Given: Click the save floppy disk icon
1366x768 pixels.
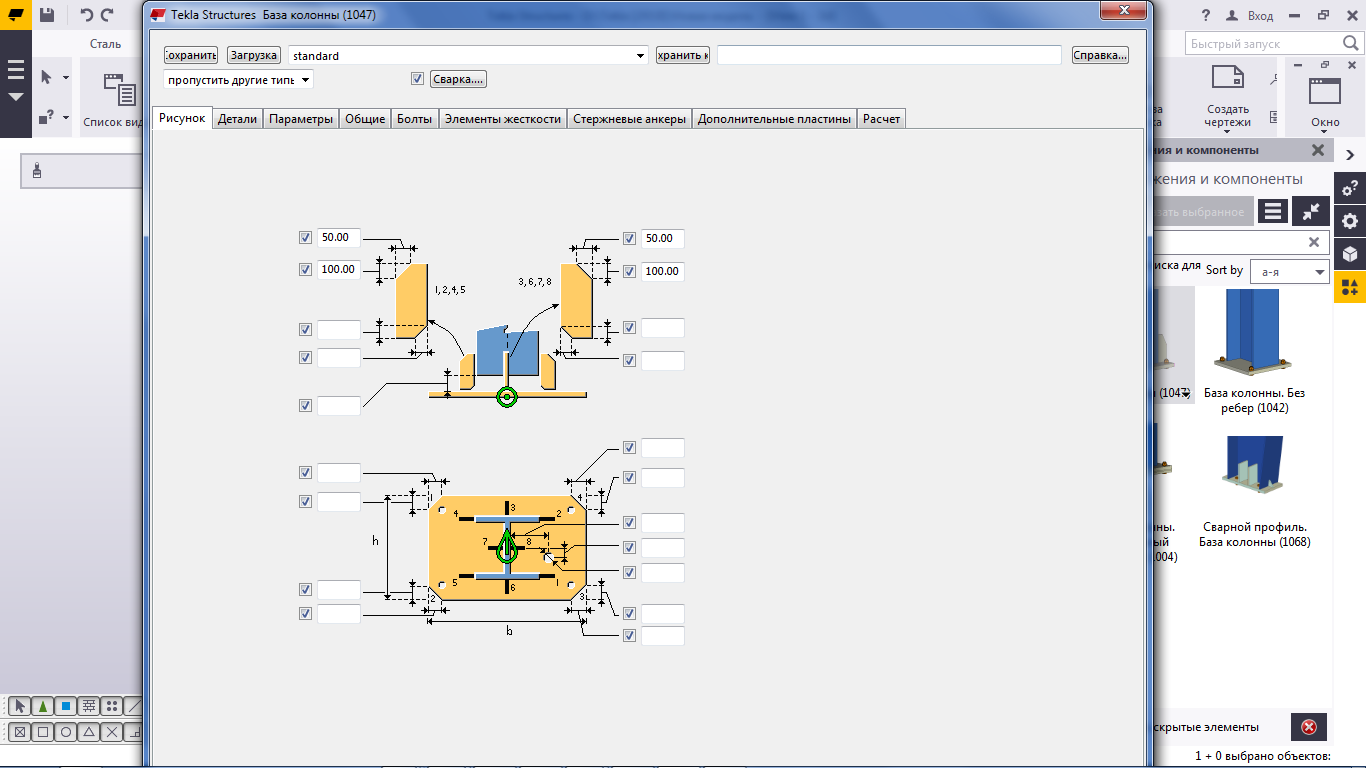Looking at the screenshot, I should [47, 15].
